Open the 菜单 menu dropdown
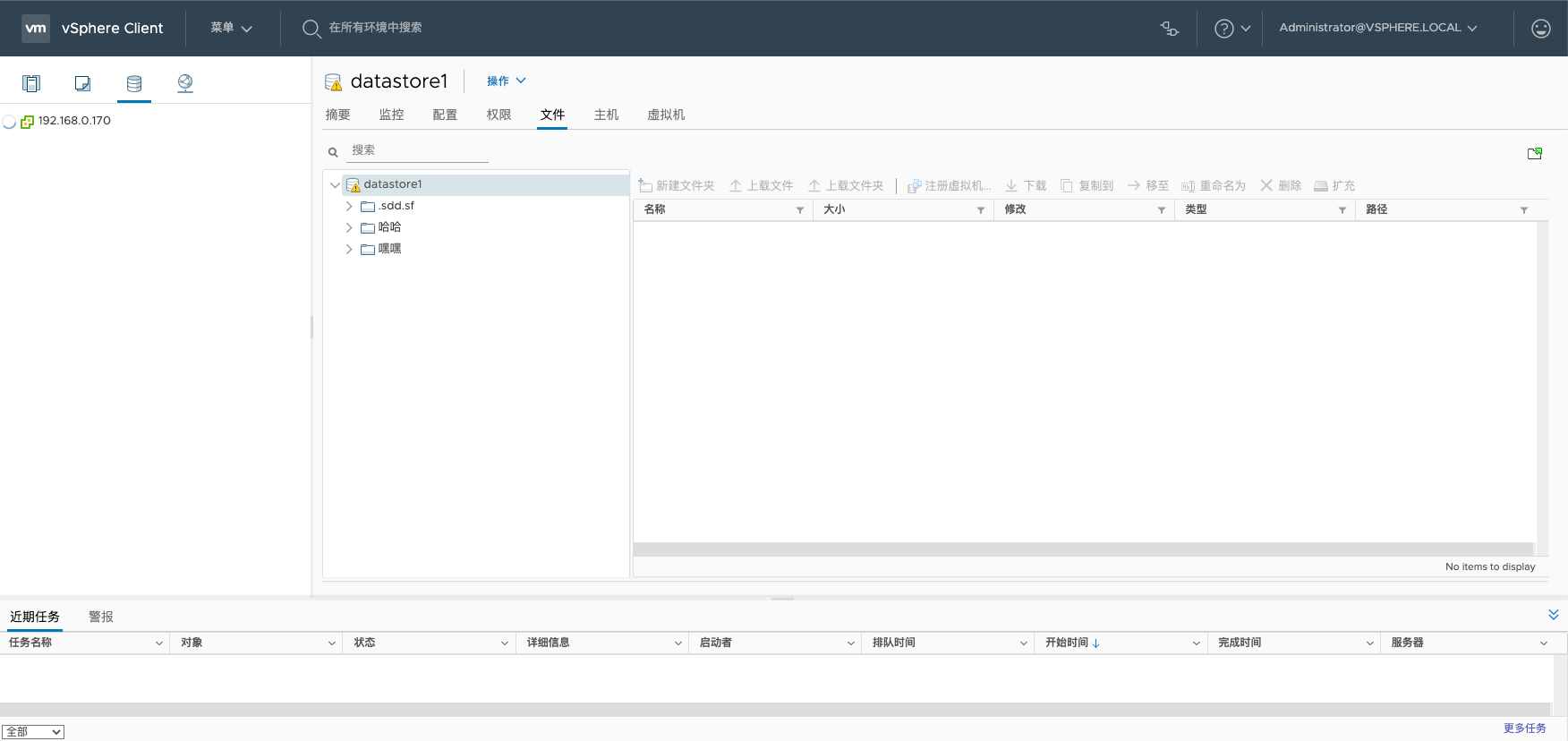This screenshot has height=741, width=1568. tap(231, 29)
